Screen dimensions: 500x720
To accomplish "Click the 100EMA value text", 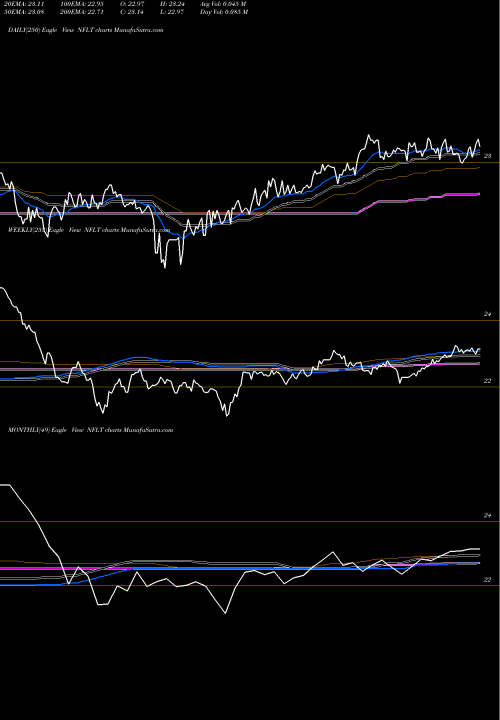I will (84, 4).
